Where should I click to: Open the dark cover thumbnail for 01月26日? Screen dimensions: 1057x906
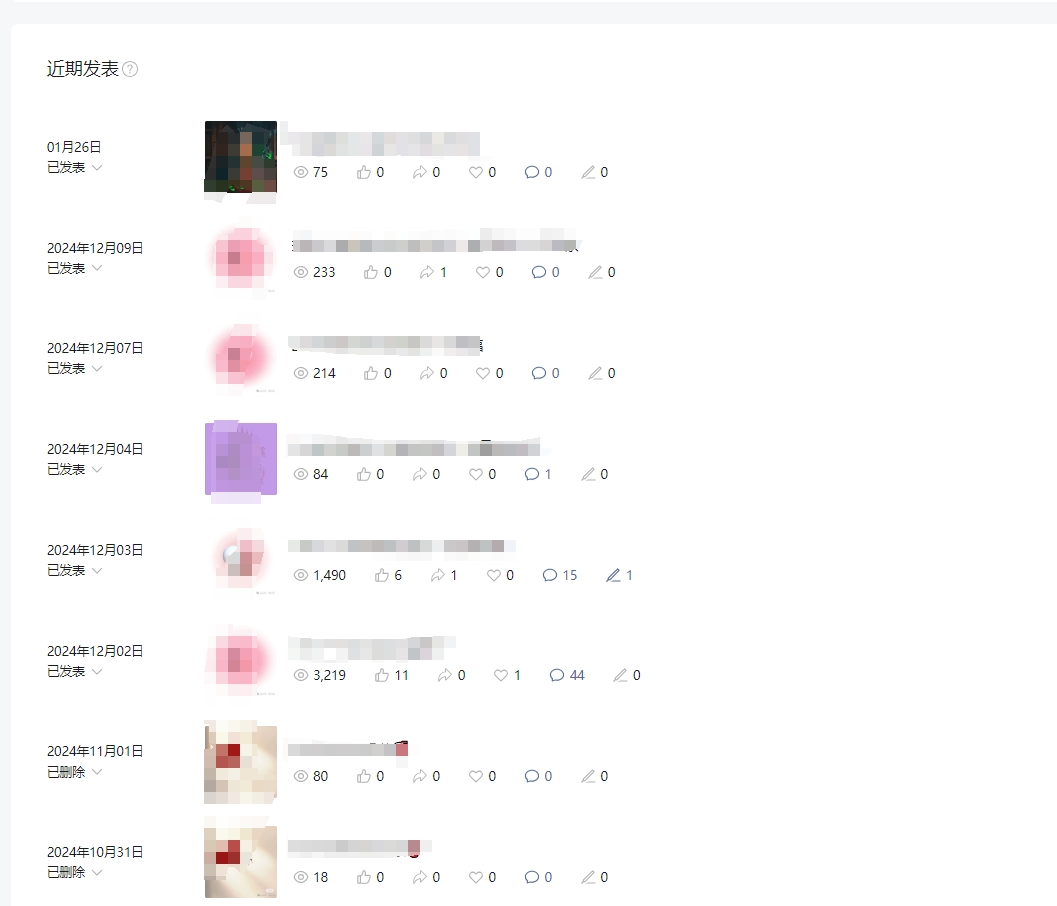click(x=241, y=157)
